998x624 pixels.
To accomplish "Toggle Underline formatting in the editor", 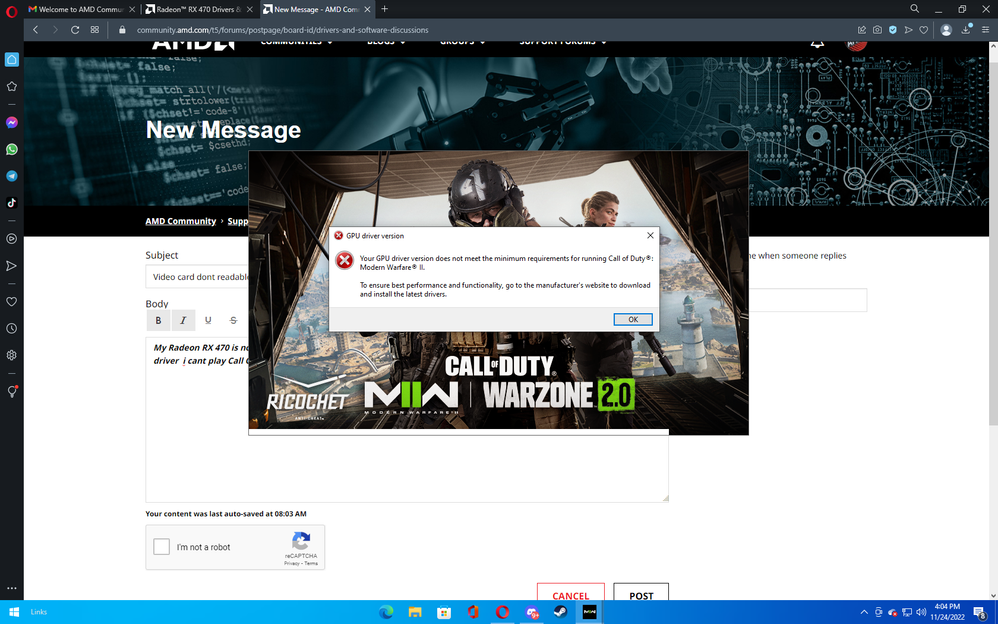I will [x=208, y=320].
